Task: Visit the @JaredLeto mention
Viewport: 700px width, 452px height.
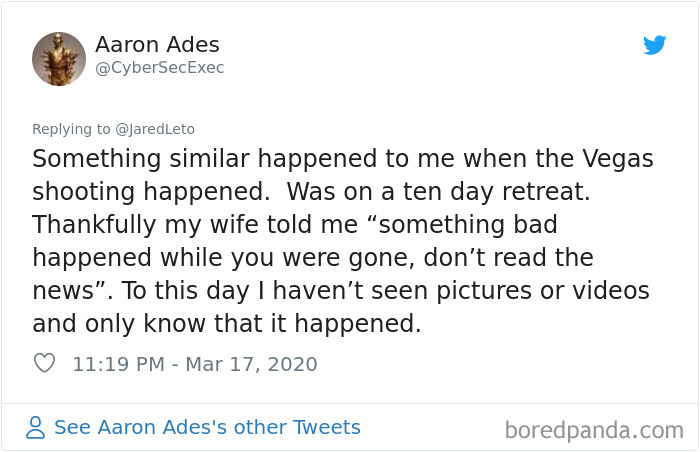Action: tap(156, 128)
